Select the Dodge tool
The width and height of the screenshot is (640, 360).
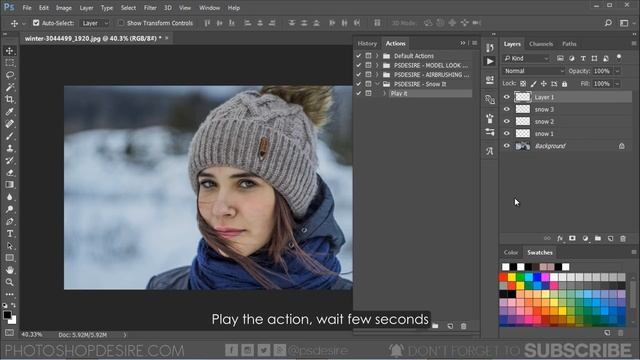[x=9, y=209]
